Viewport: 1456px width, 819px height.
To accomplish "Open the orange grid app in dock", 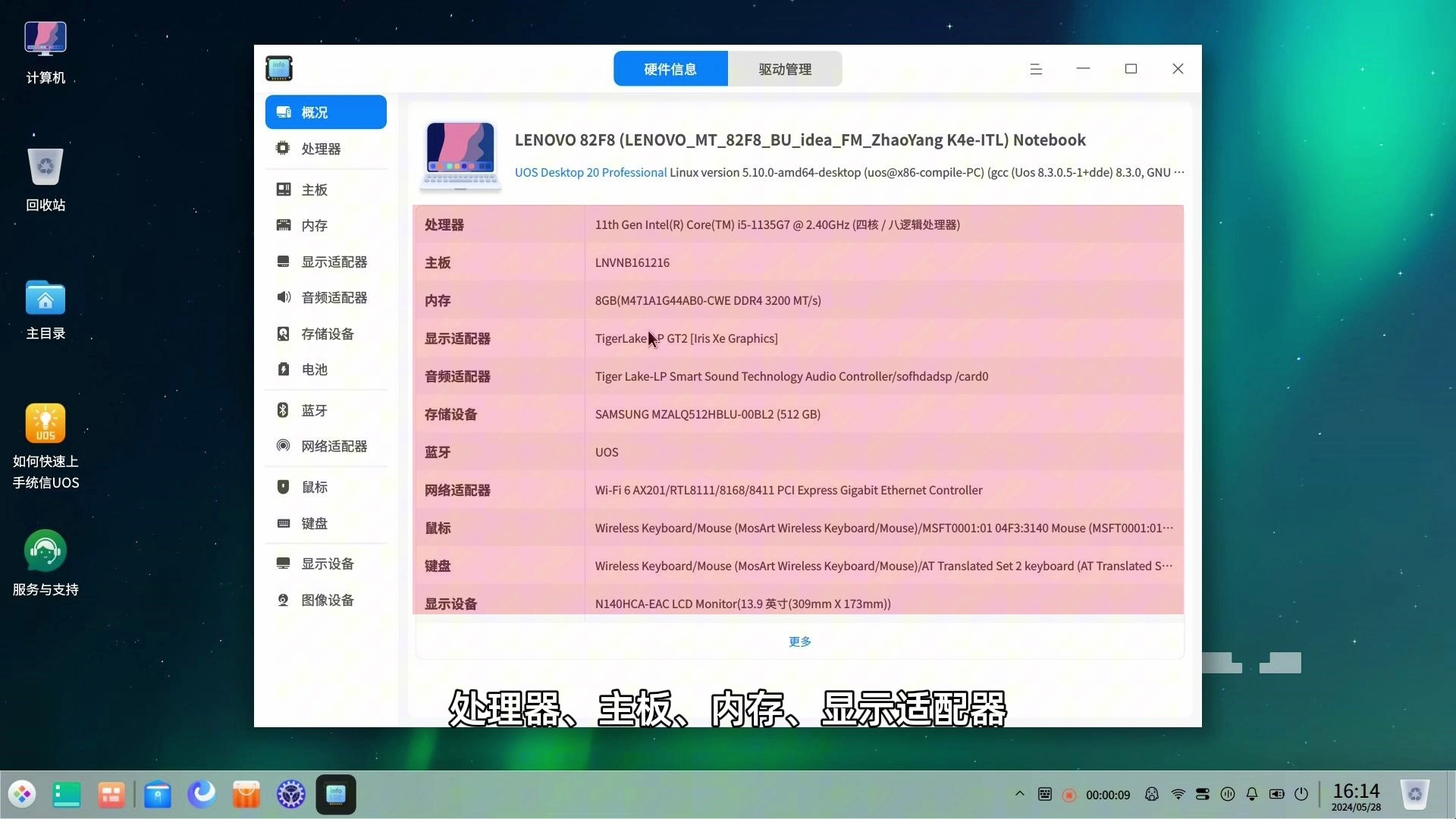I will 111,794.
